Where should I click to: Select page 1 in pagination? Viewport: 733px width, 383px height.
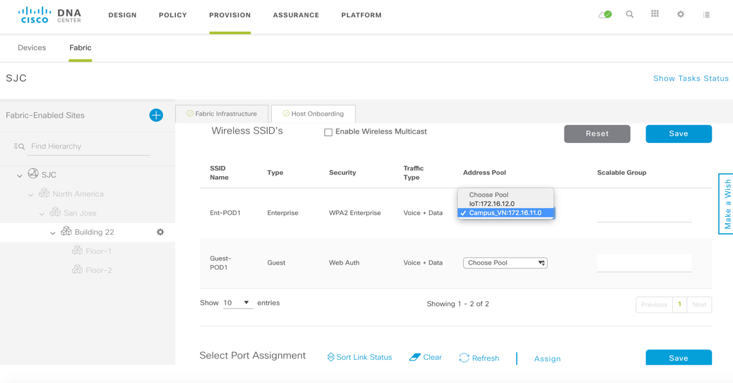680,304
